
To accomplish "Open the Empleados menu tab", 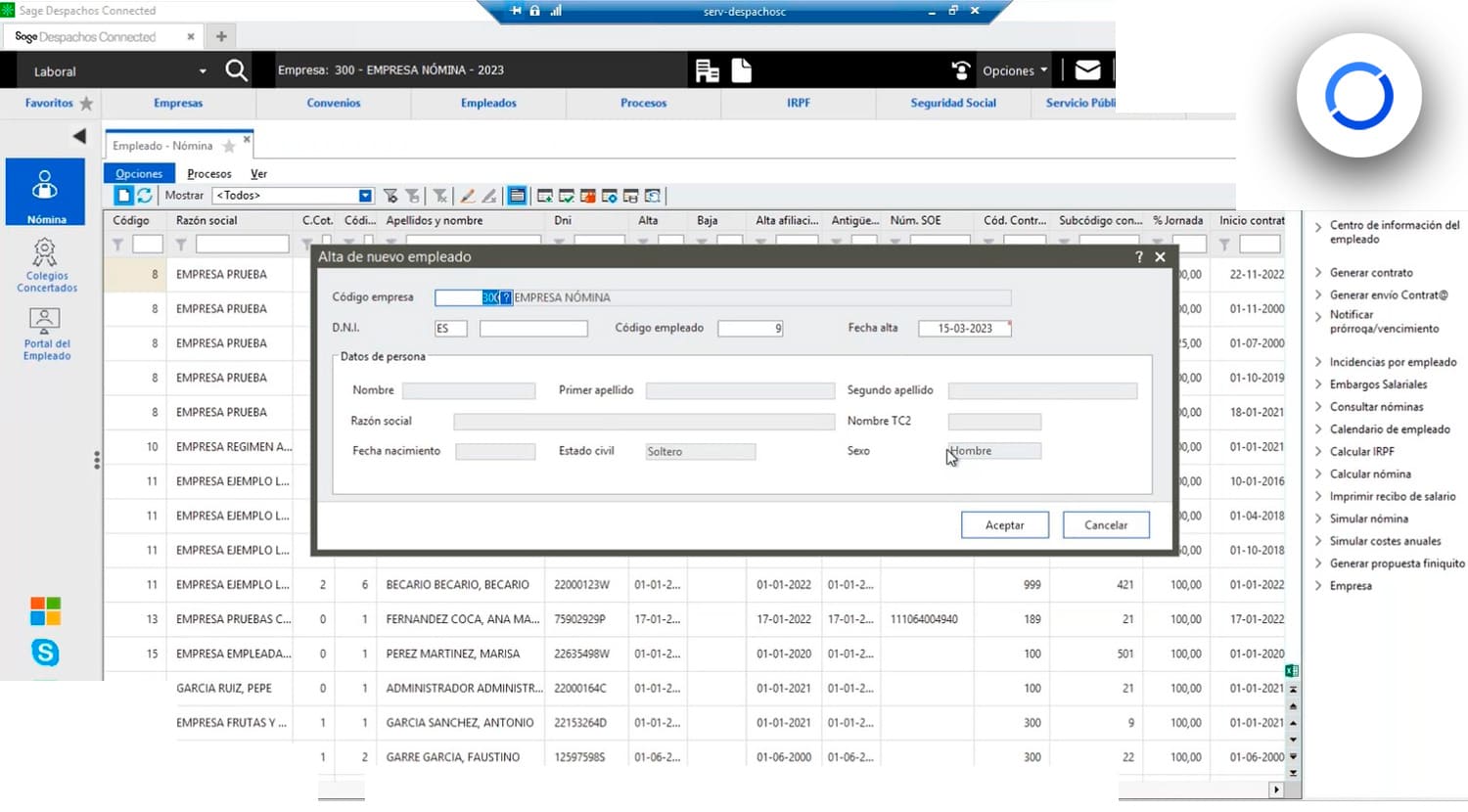I will [488, 103].
